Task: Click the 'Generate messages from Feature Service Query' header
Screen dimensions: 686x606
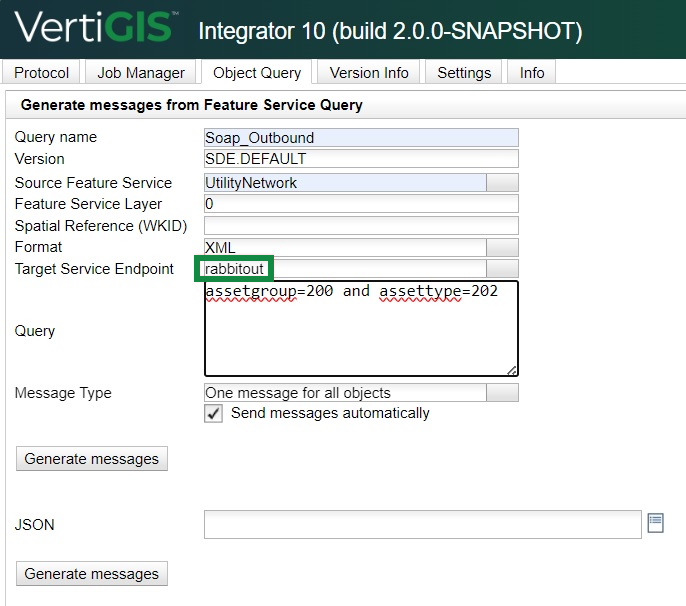Action: coord(192,105)
